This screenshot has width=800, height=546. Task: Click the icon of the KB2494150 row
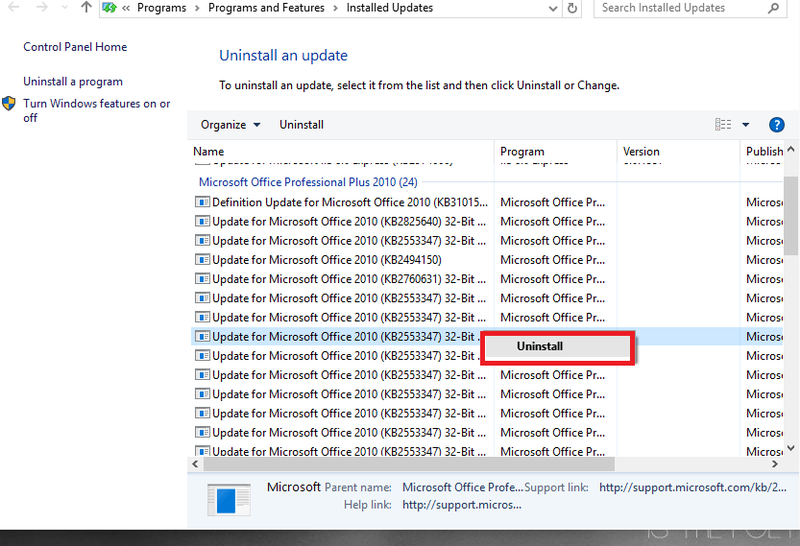coord(202,260)
